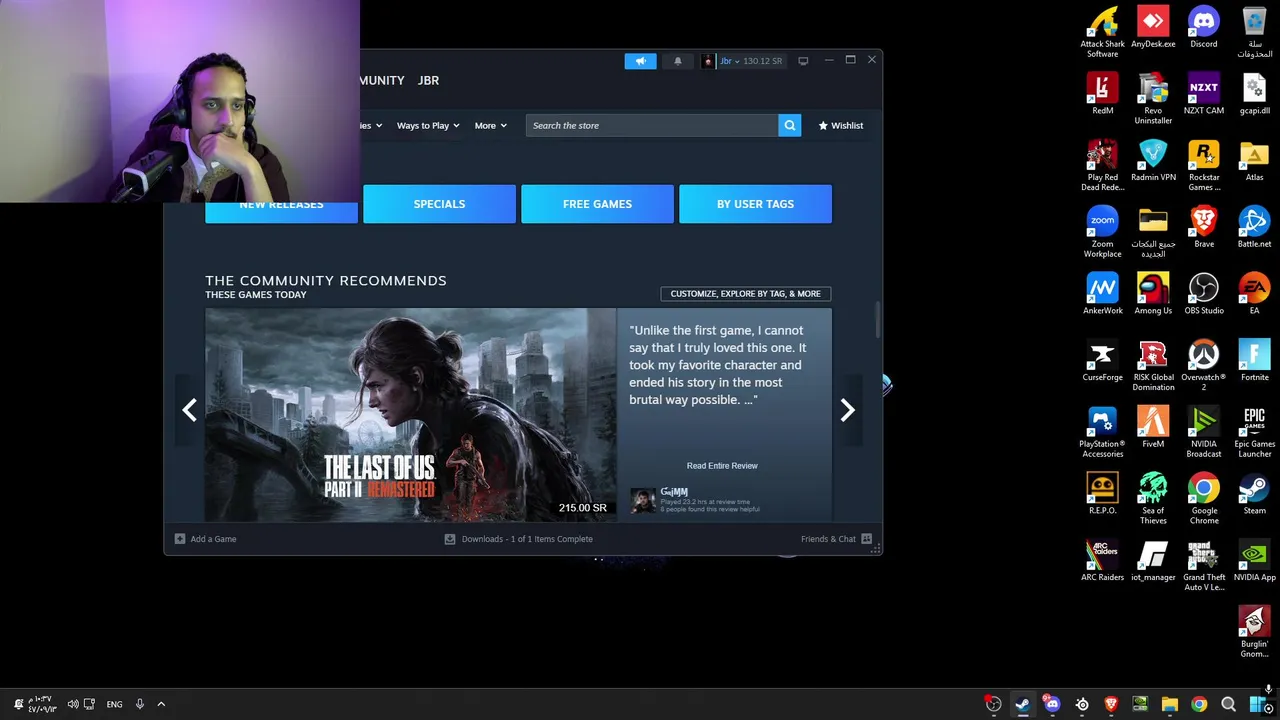Click Discord icon in the taskbar
Screen dimensions: 1280x720
pos(1052,704)
